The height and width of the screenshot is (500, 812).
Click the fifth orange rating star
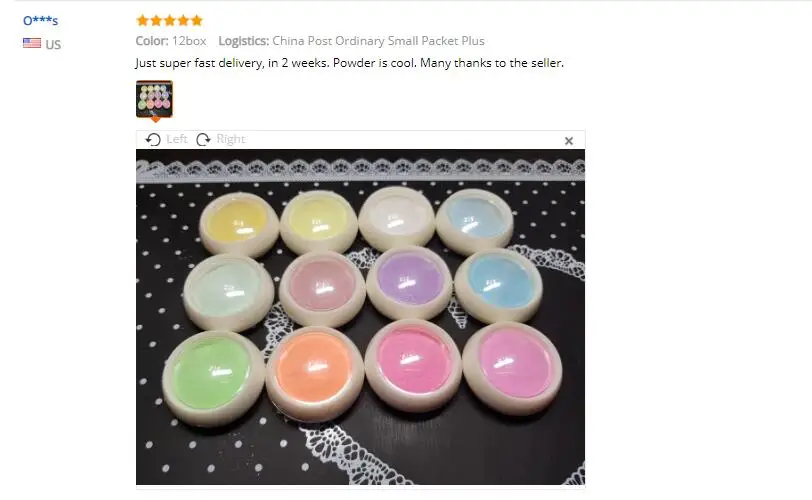pyautogui.click(x=196, y=20)
